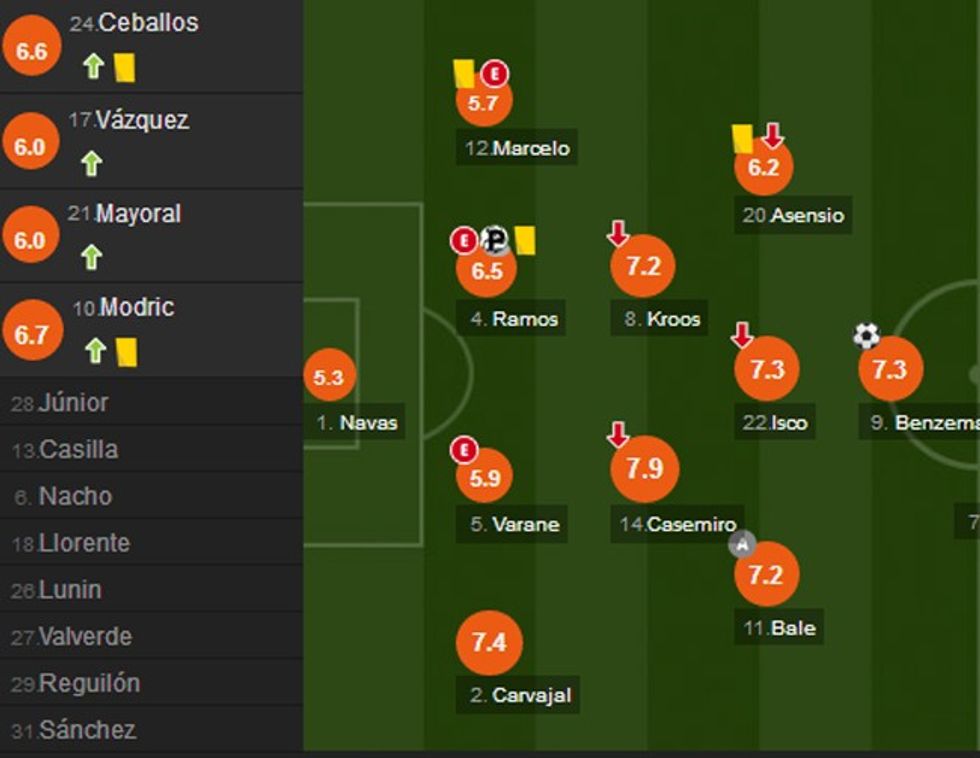This screenshot has width=980, height=758.
Task: Click the error badge next to Varane
Action: [464, 451]
